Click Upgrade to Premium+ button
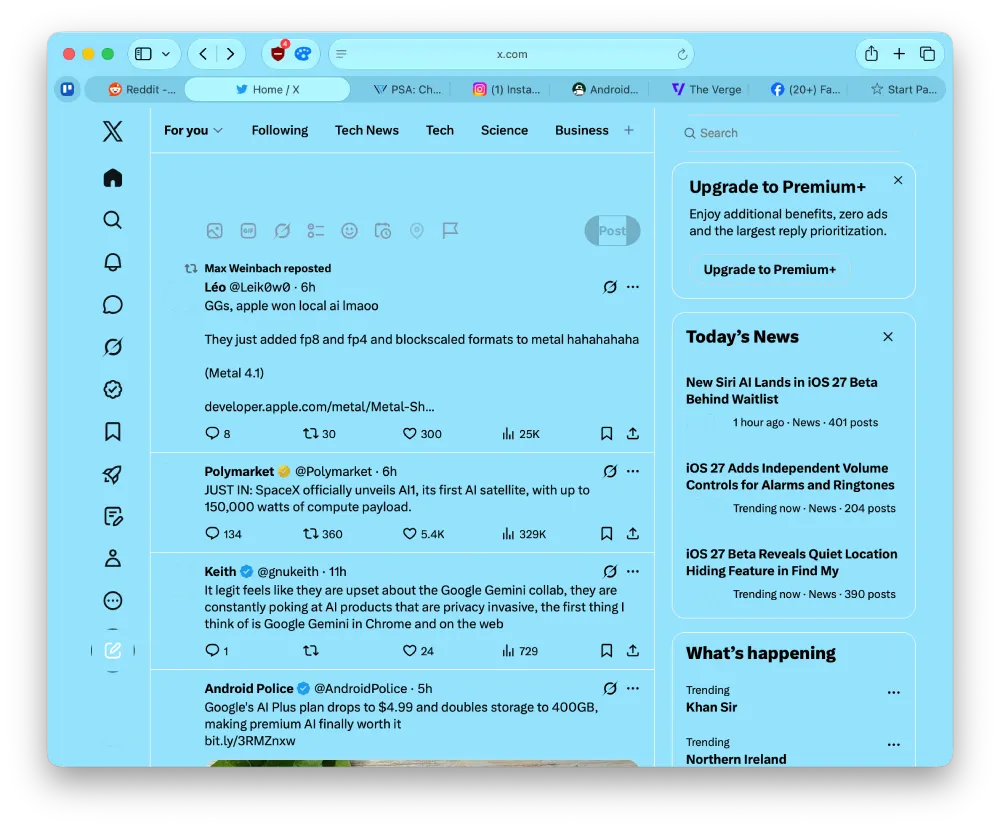The image size is (1000, 829). [770, 270]
